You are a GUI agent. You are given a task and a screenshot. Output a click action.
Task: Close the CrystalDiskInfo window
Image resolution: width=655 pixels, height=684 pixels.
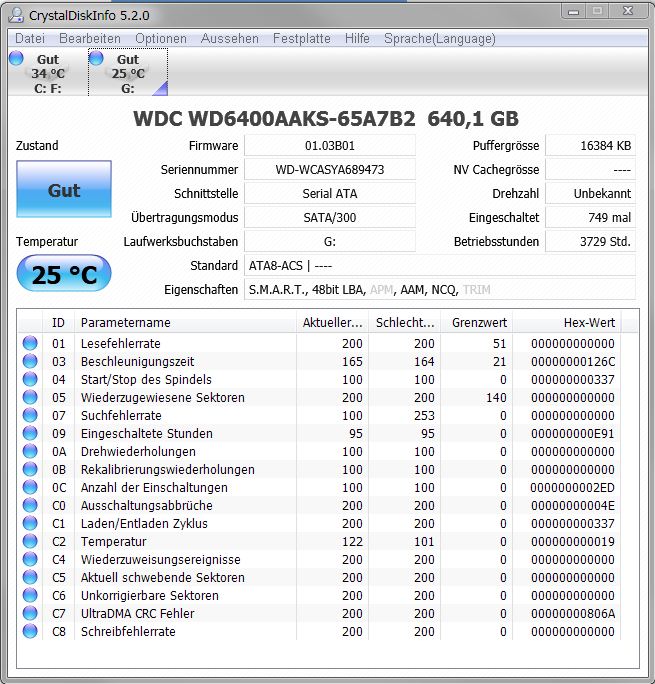click(628, 11)
